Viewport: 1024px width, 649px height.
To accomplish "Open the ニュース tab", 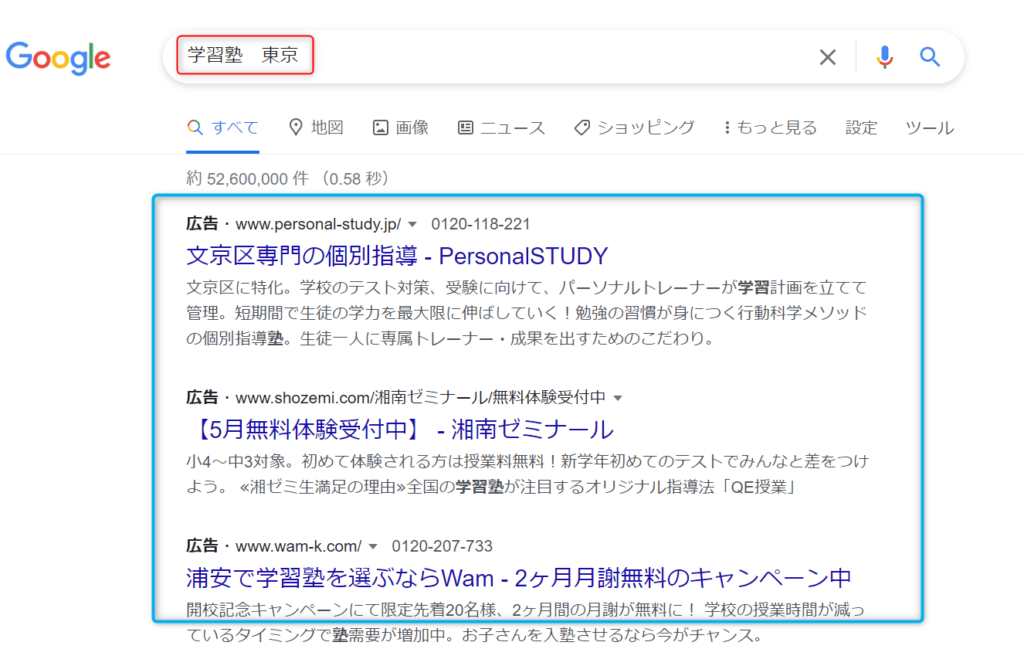I will tap(501, 128).
